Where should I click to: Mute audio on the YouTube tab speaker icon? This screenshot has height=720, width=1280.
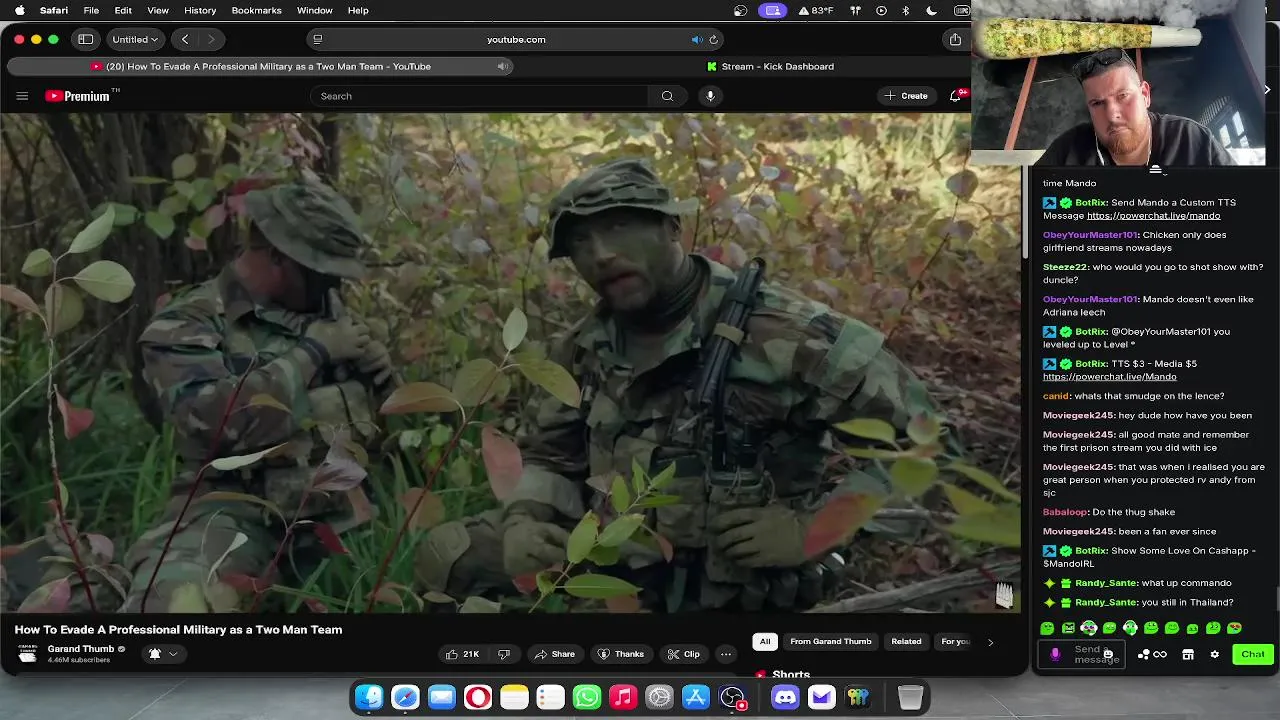503,66
